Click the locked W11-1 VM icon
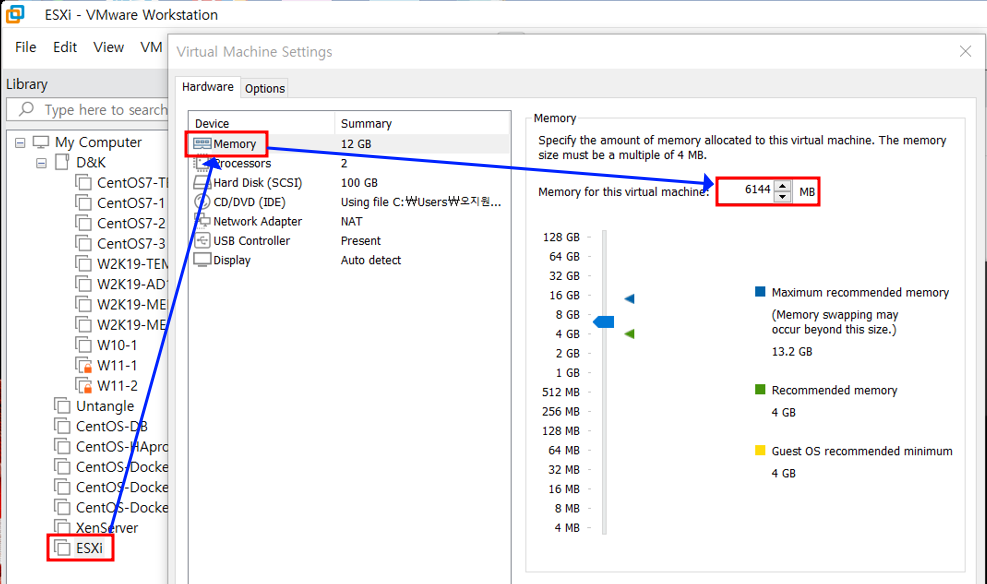The image size is (987, 584). click(x=83, y=365)
